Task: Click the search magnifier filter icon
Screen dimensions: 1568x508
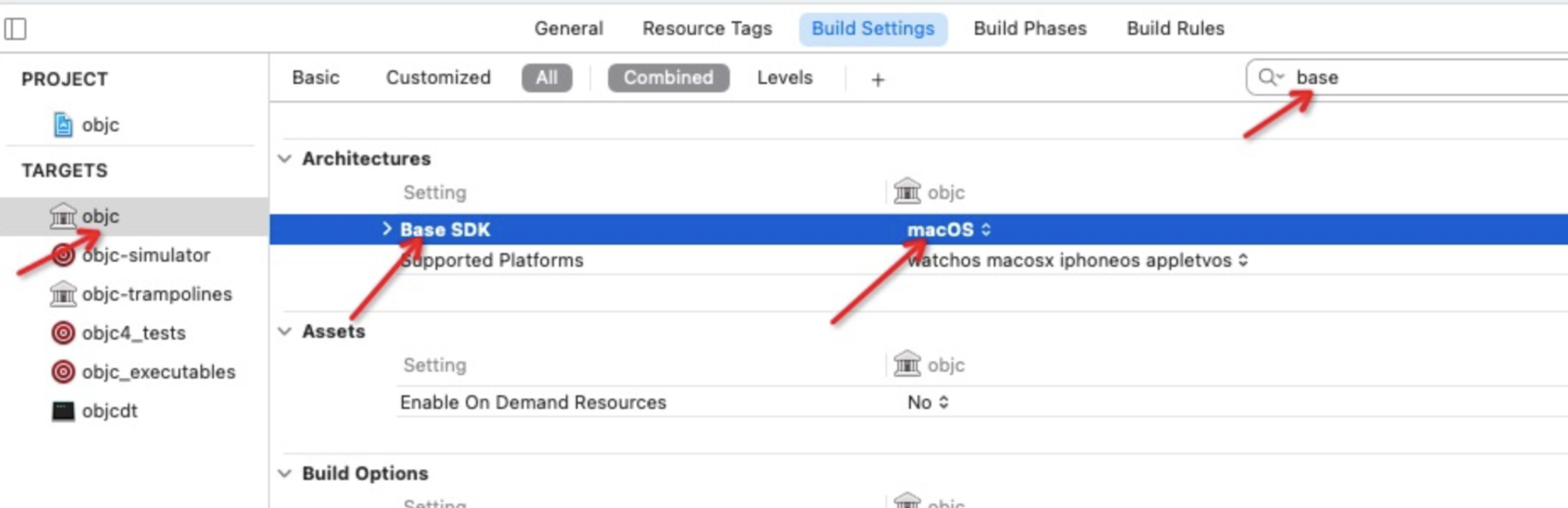Action: tap(1269, 77)
